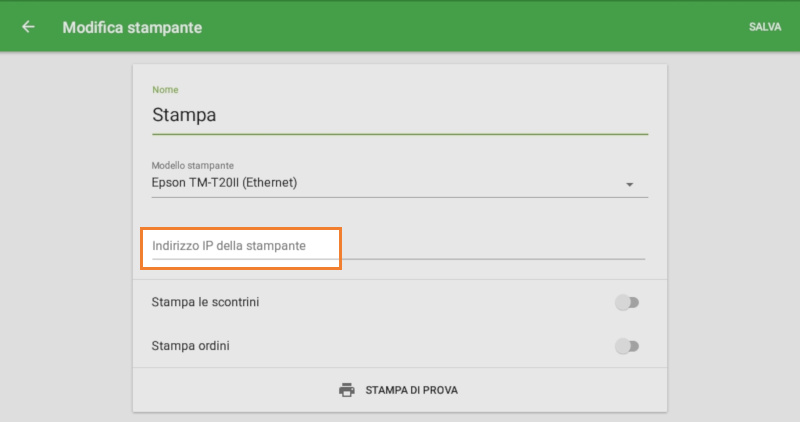The height and width of the screenshot is (422, 800).
Task: Click the SALVA button
Action: click(765, 27)
